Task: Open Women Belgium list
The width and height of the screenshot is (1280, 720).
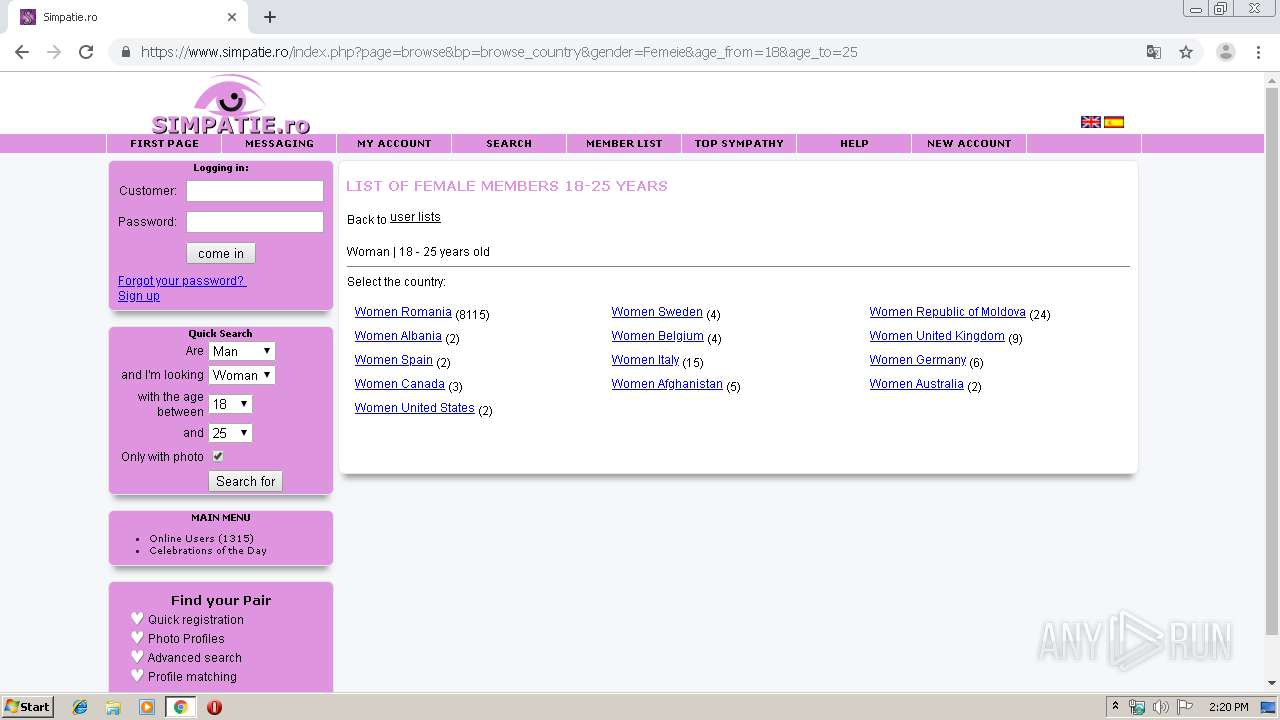Action: (x=657, y=336)
